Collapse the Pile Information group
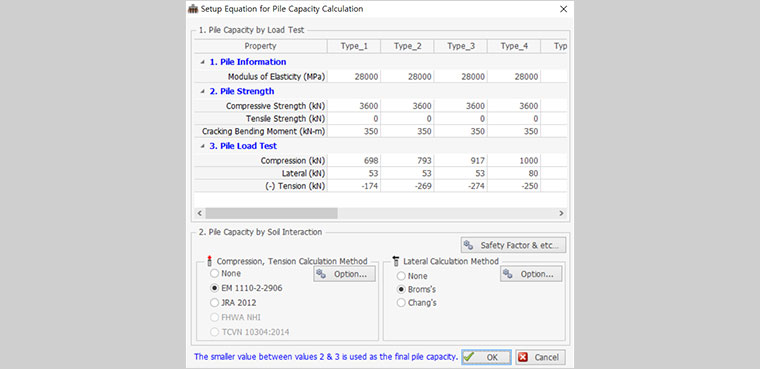 [x=202, y=62]
